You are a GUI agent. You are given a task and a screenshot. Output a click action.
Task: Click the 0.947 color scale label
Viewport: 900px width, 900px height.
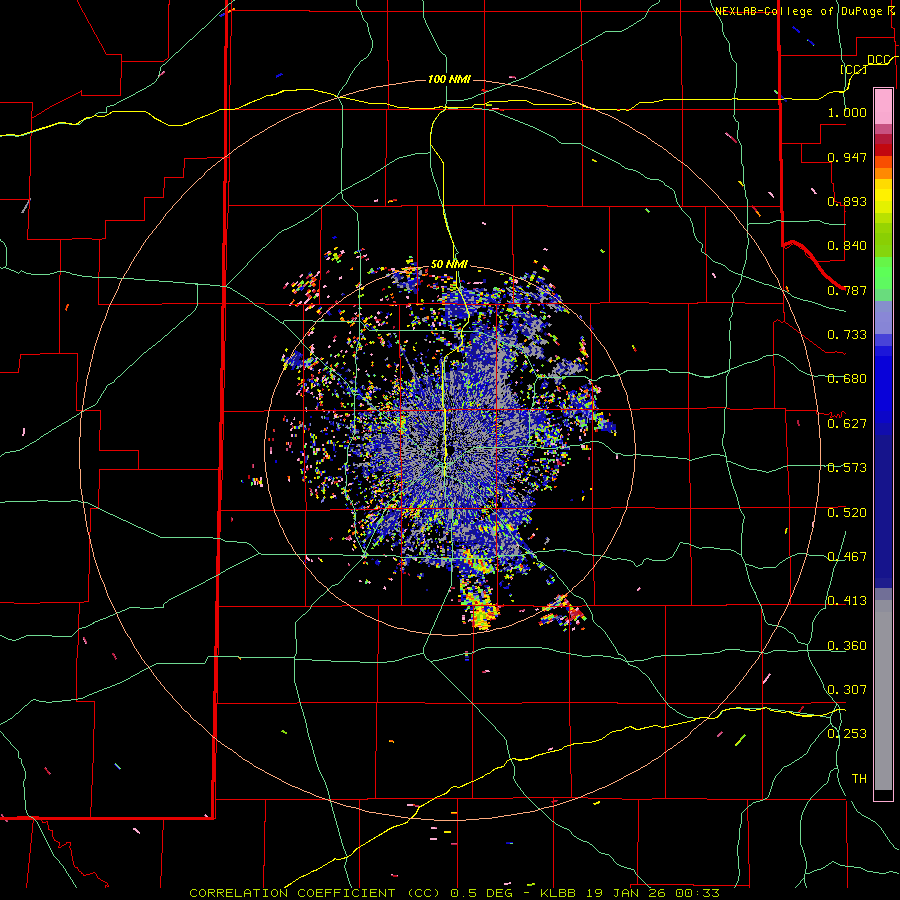click(x=847, y=157)
